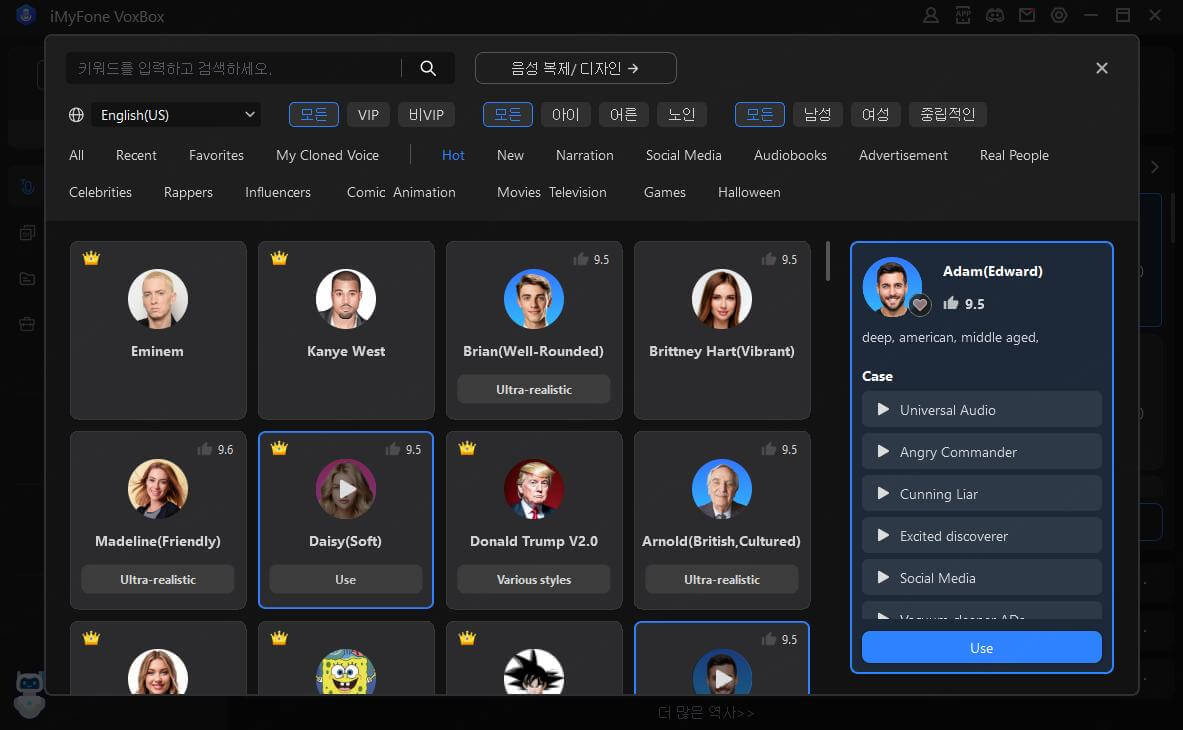Screen dimensions: 1183x730
Task: Click the keyword search input field
Action: 234,68
